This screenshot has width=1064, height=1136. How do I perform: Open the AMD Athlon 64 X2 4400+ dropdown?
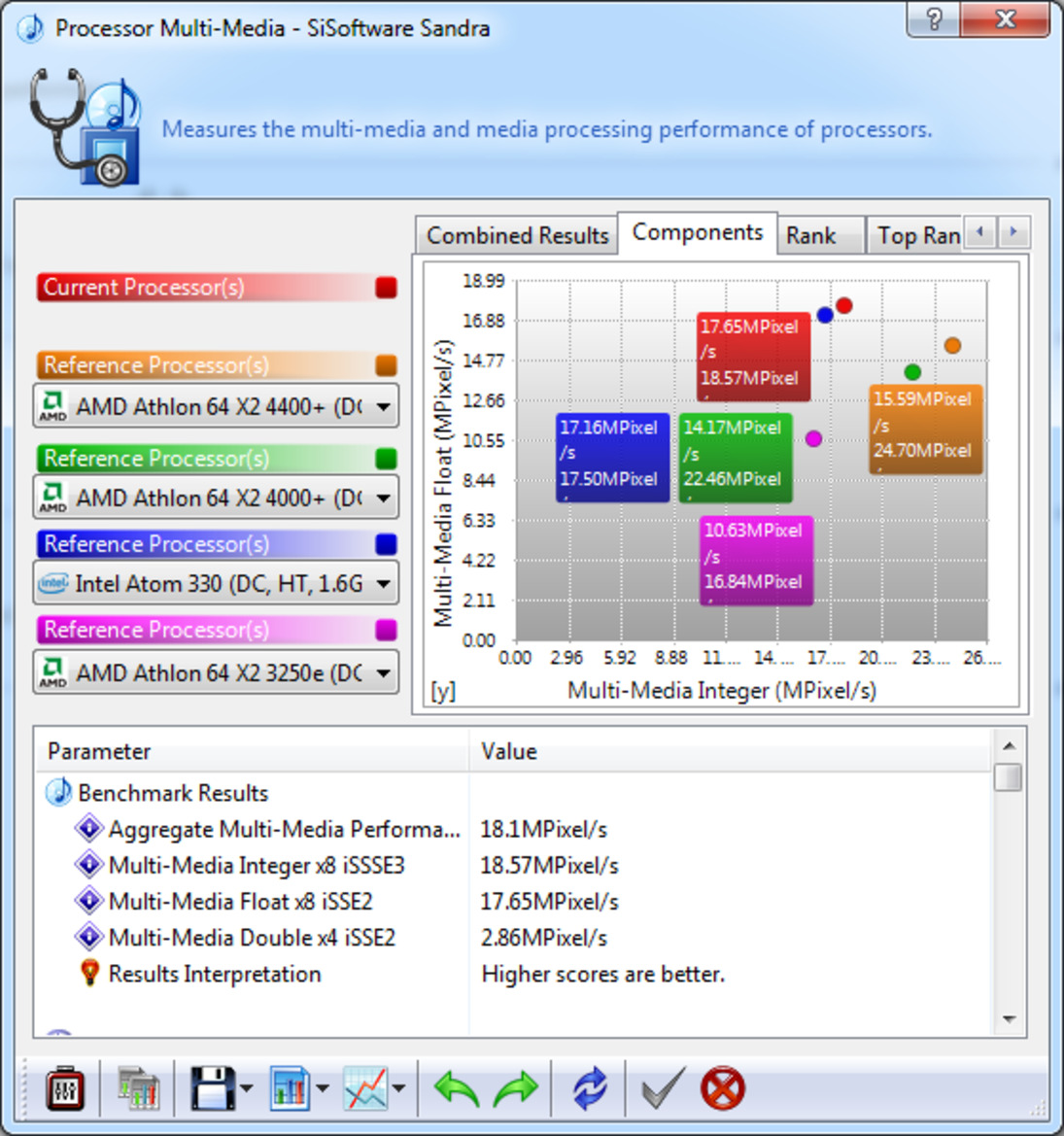coord(216,406)
